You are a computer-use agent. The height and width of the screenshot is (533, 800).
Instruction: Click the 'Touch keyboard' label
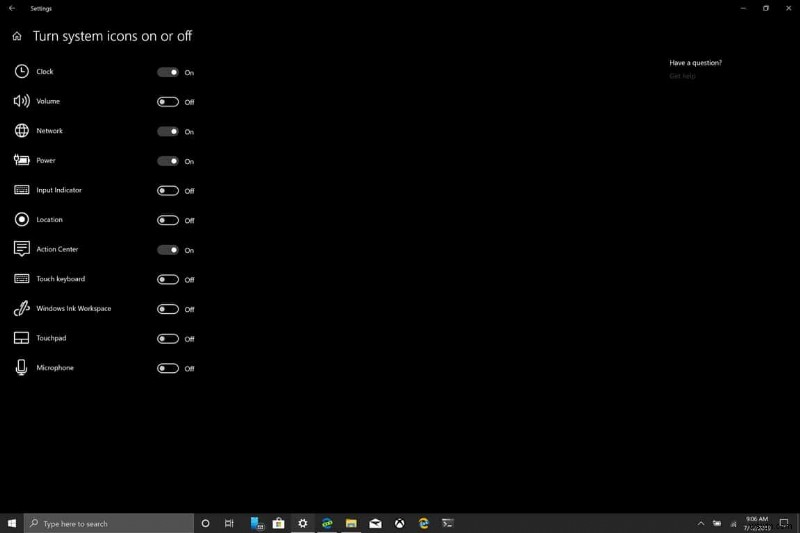[x=61, y=279]
